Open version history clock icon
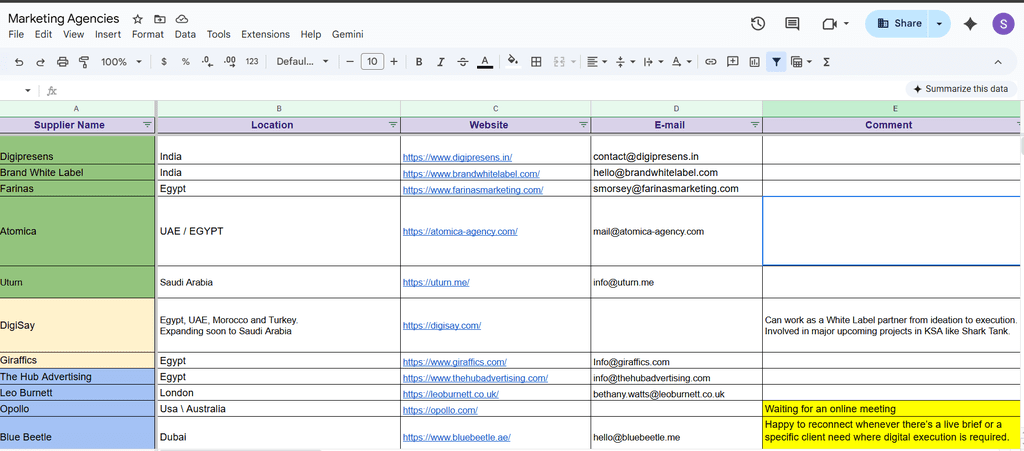1024x451 pixels. coord(758,24)
